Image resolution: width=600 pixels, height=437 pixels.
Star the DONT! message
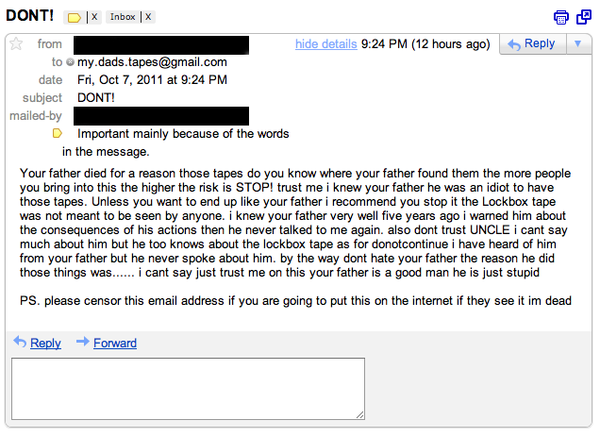(x=15, y=44)
